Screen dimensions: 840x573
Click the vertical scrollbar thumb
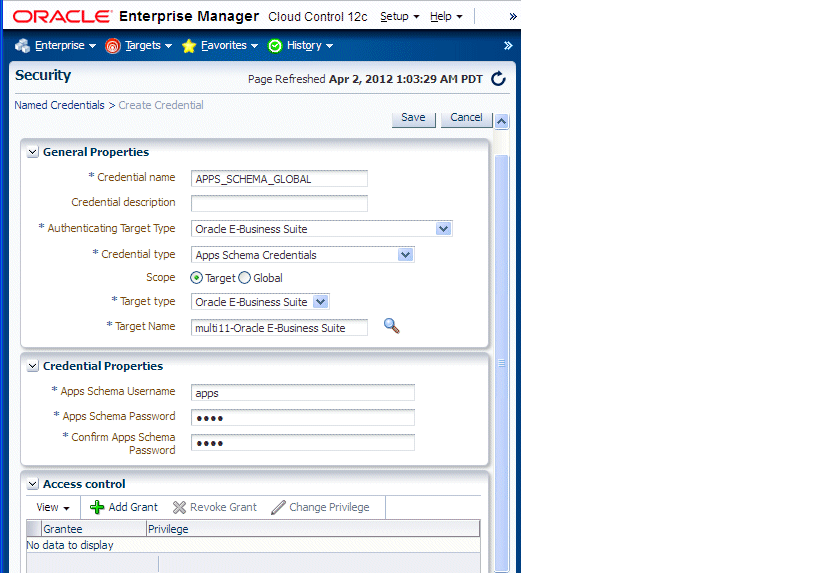pyautogui.click(x=502, y=363)
